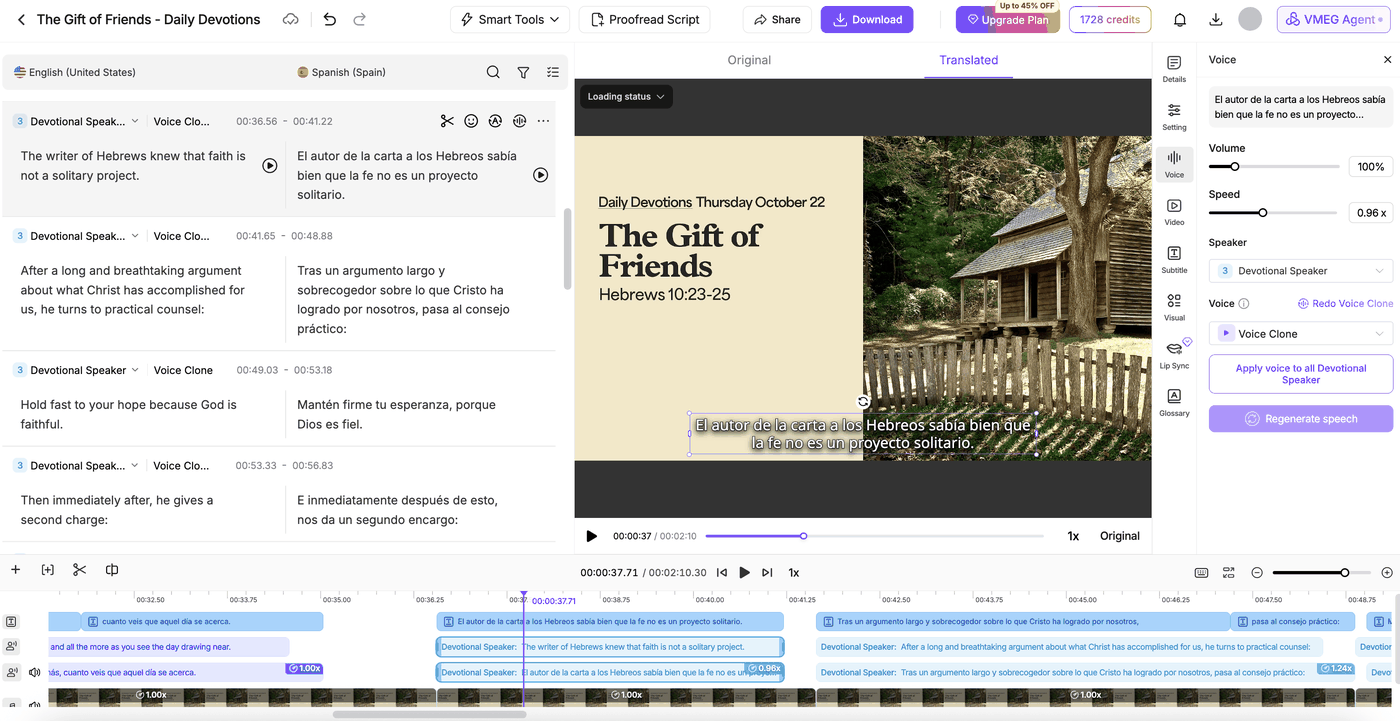Image resolution: width=1400 pixels, height=721 pixels.
Task: Close the Voice panel
Action: pyautogui.click(x=1387, y=60)
